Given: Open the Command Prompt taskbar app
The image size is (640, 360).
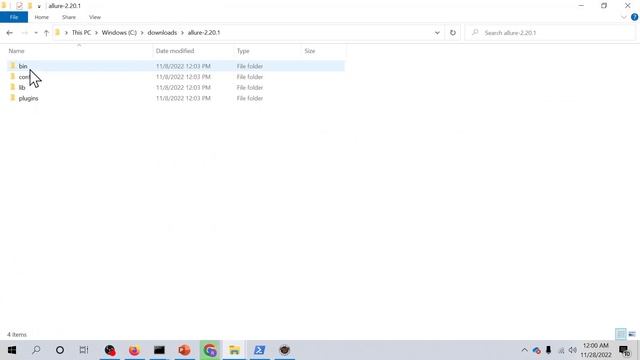Looking at the screenshot, I should [159, 350].
